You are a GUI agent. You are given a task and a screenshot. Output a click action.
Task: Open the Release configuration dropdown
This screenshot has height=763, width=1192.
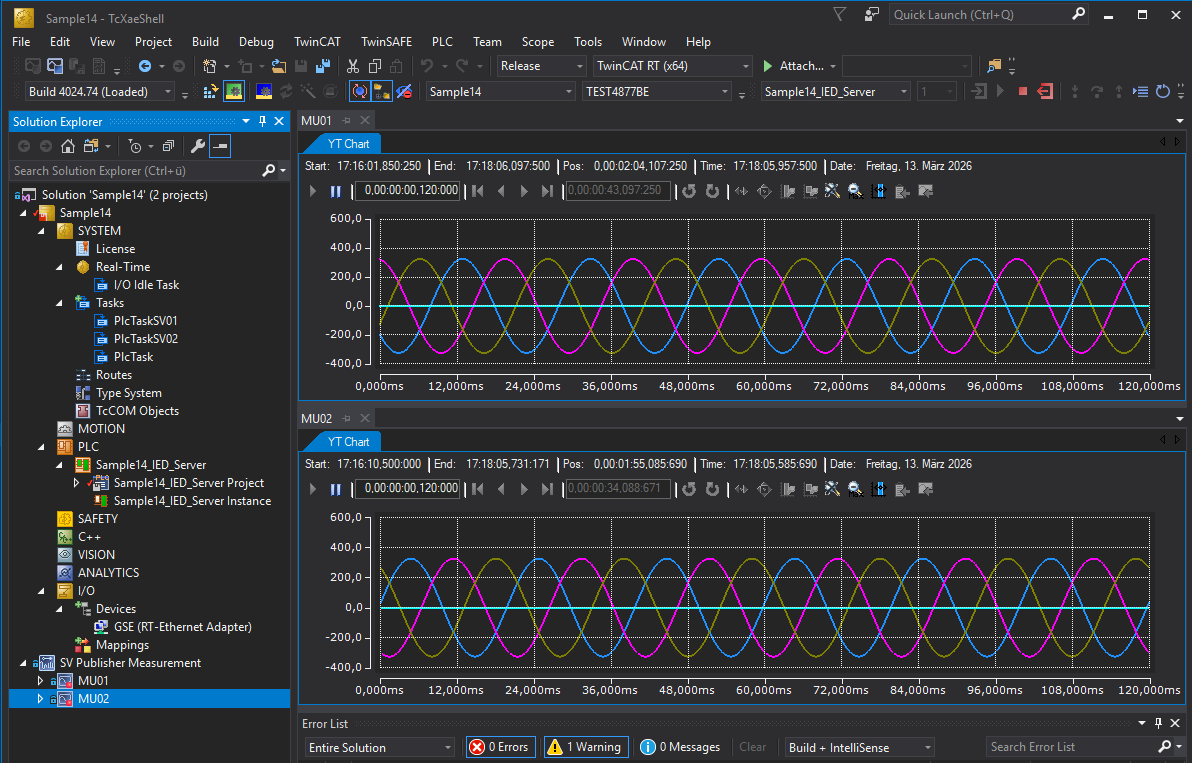tap(541, 66)
